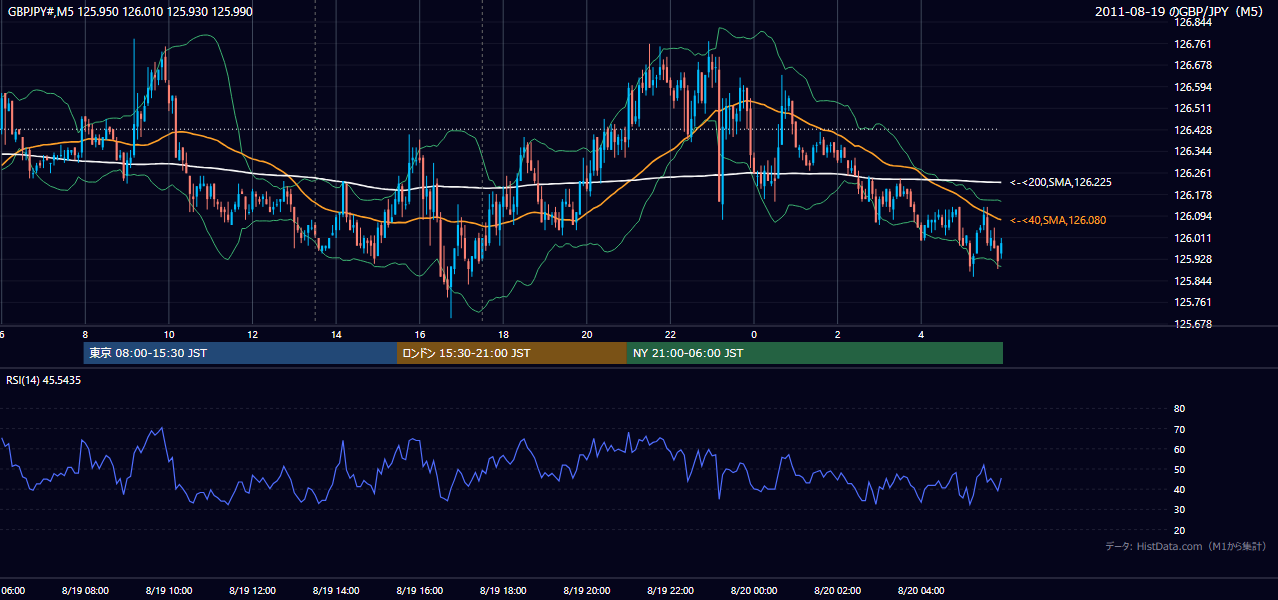Click the 8/19 16:00 time axis label

(x=419, y=591)
